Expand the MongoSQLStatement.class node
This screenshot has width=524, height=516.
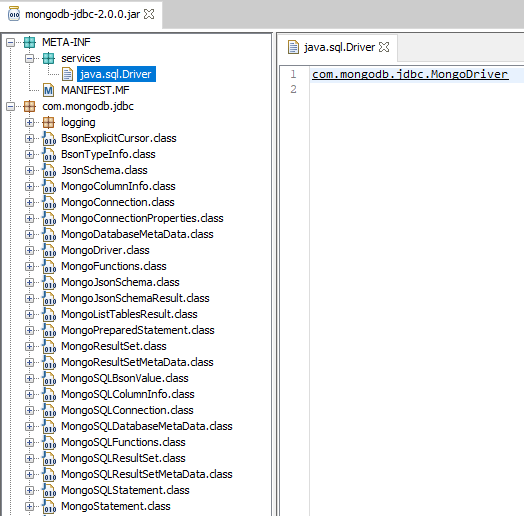click(x=29, y=490)
